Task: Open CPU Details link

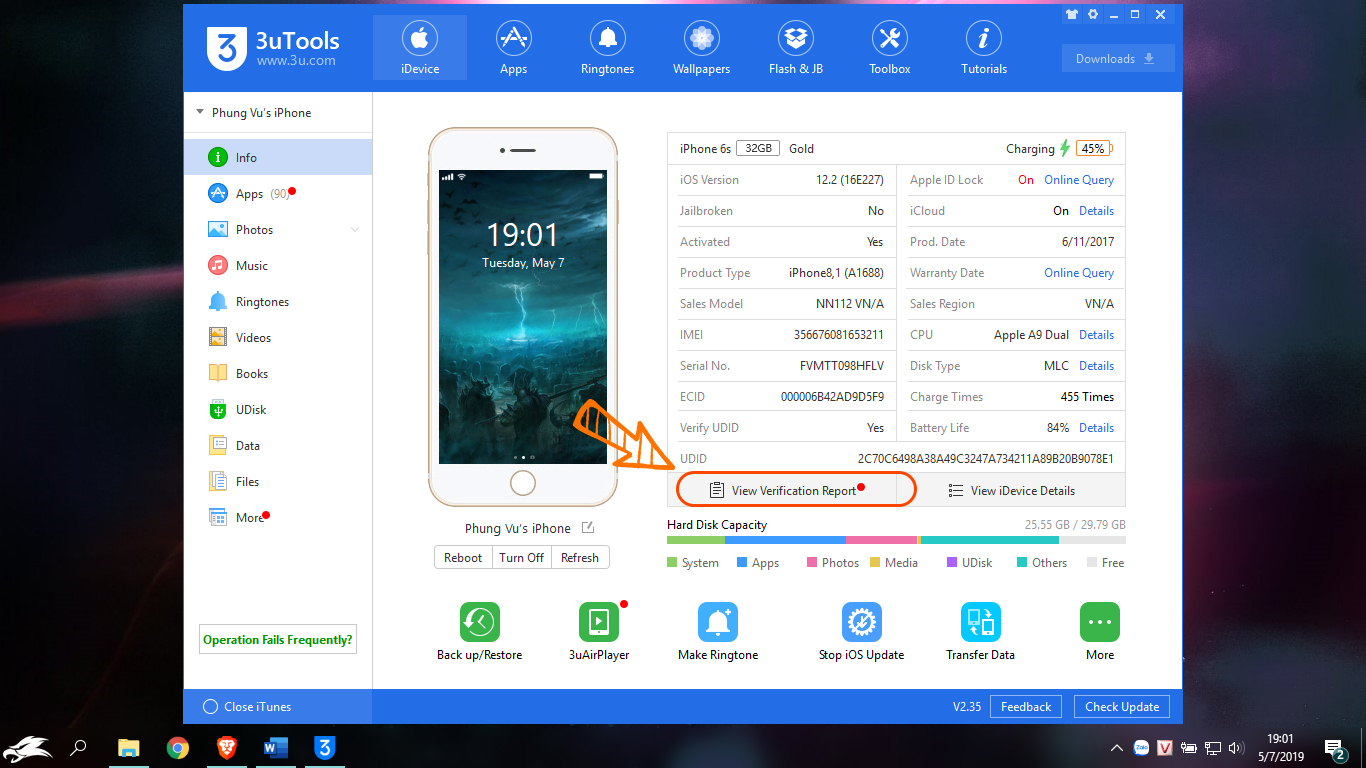Action: pos(1096,335)
